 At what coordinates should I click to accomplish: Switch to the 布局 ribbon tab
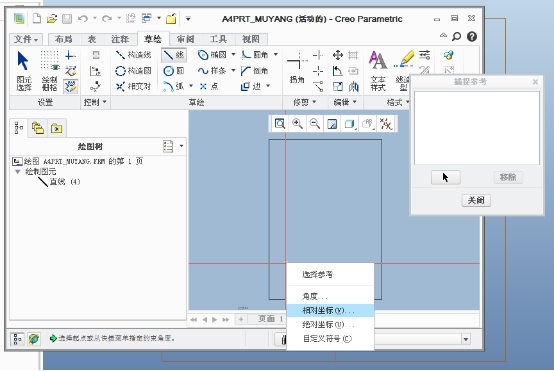64,39
